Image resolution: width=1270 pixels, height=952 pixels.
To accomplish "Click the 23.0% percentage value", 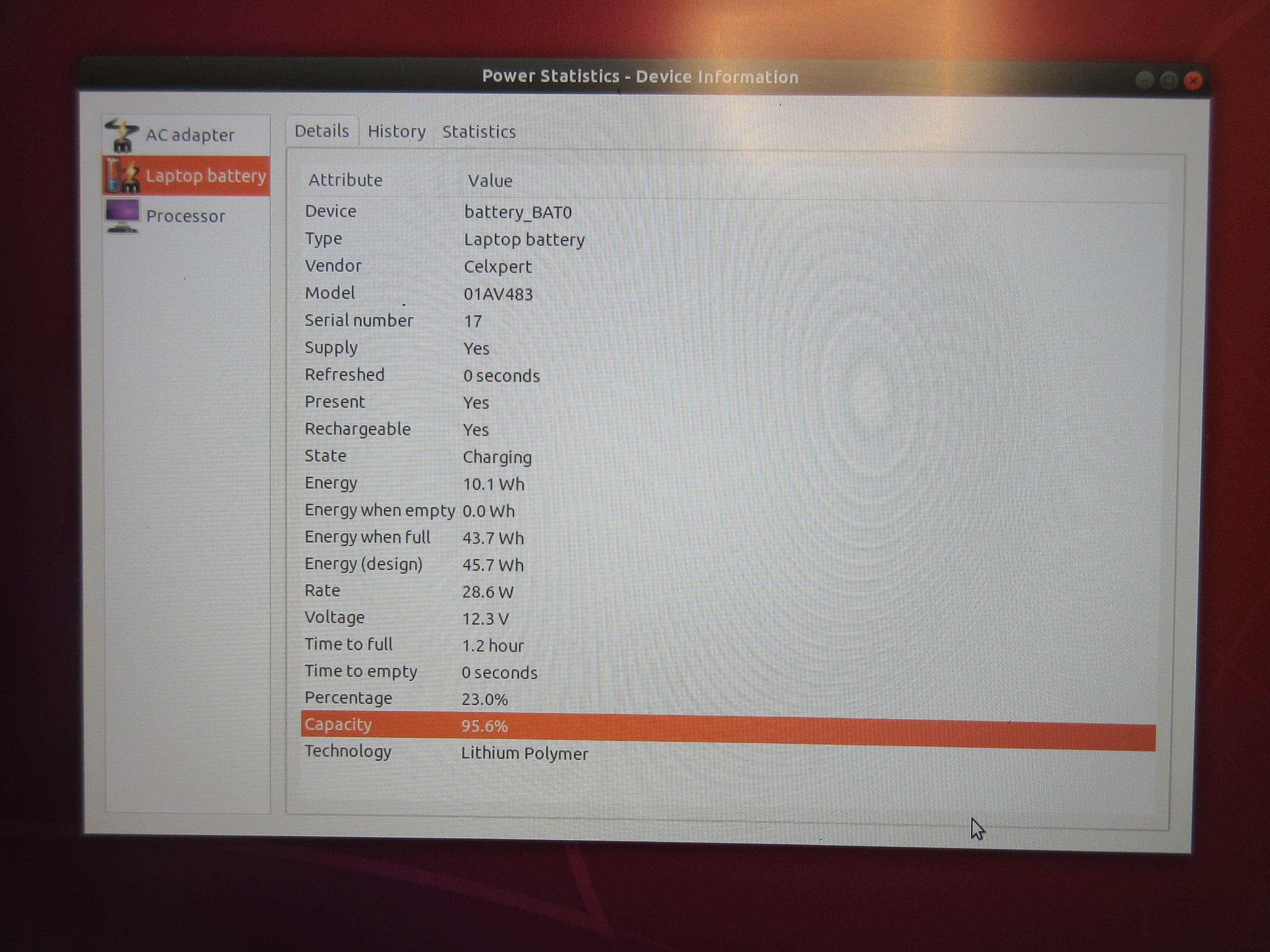I will pos(484,700).
